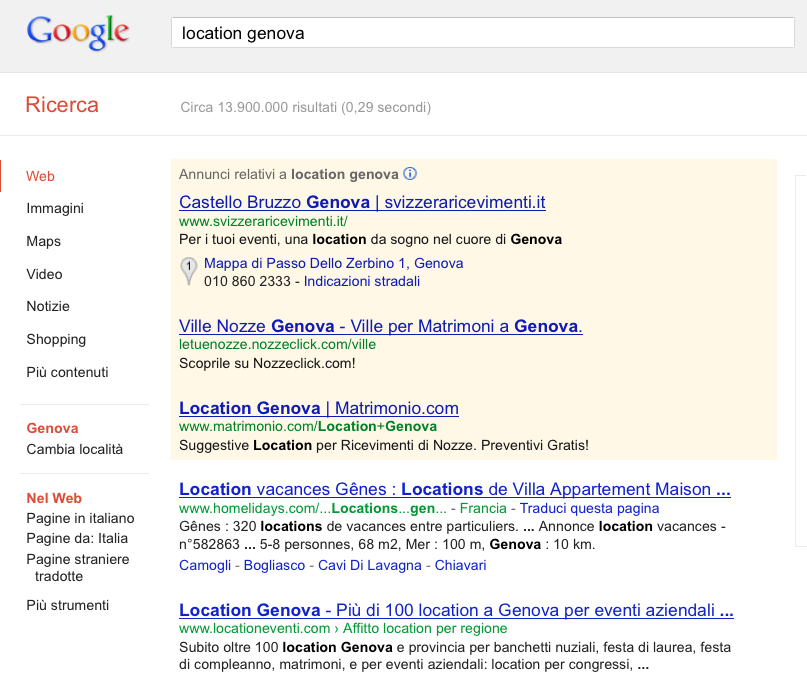Viewport: 807px width, 687px height.
Task: Open Location Genova Matrimonio.com ad
Action: [319, 408]
